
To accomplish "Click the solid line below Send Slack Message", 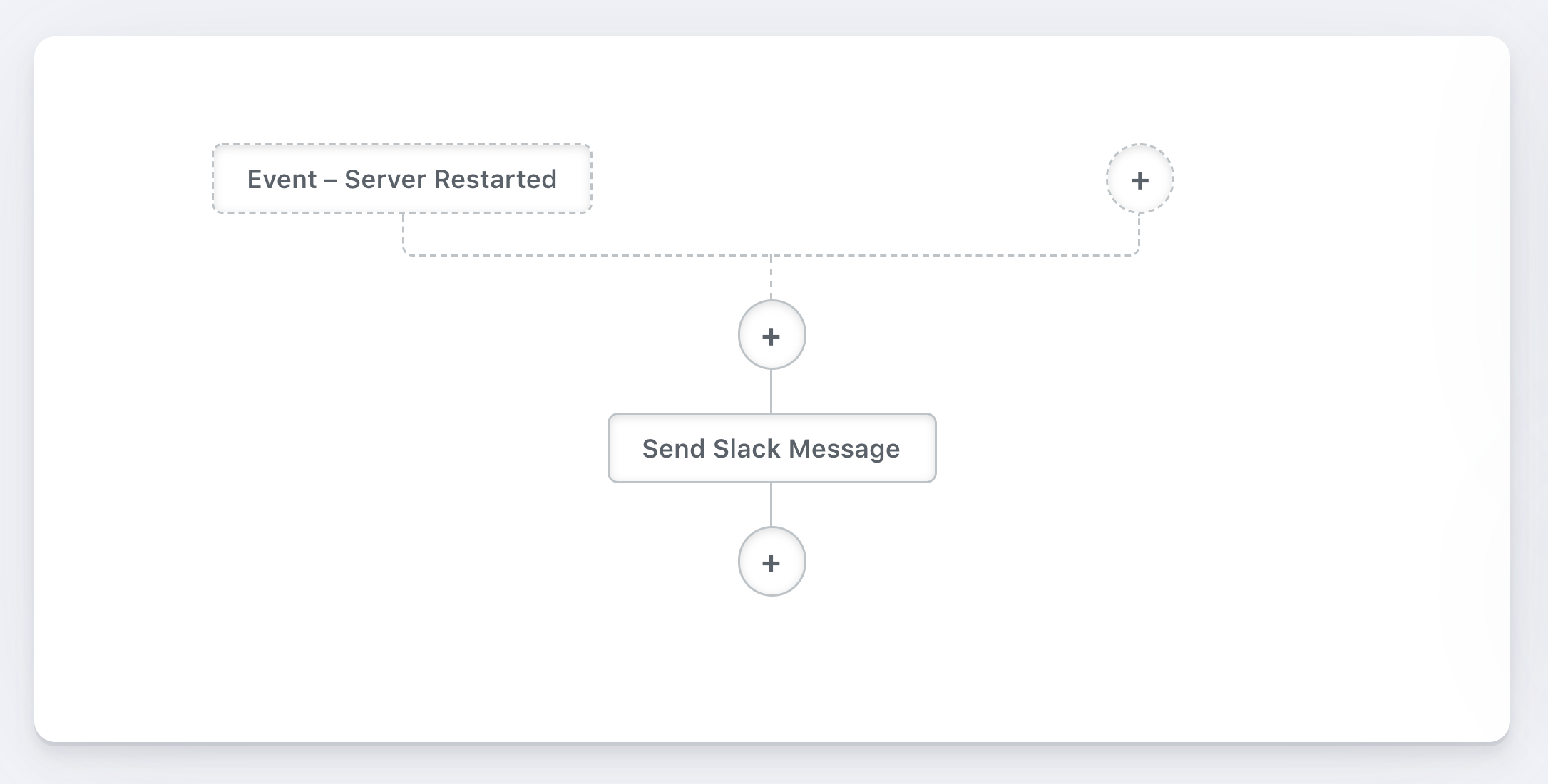I will (x=771, y=505).
